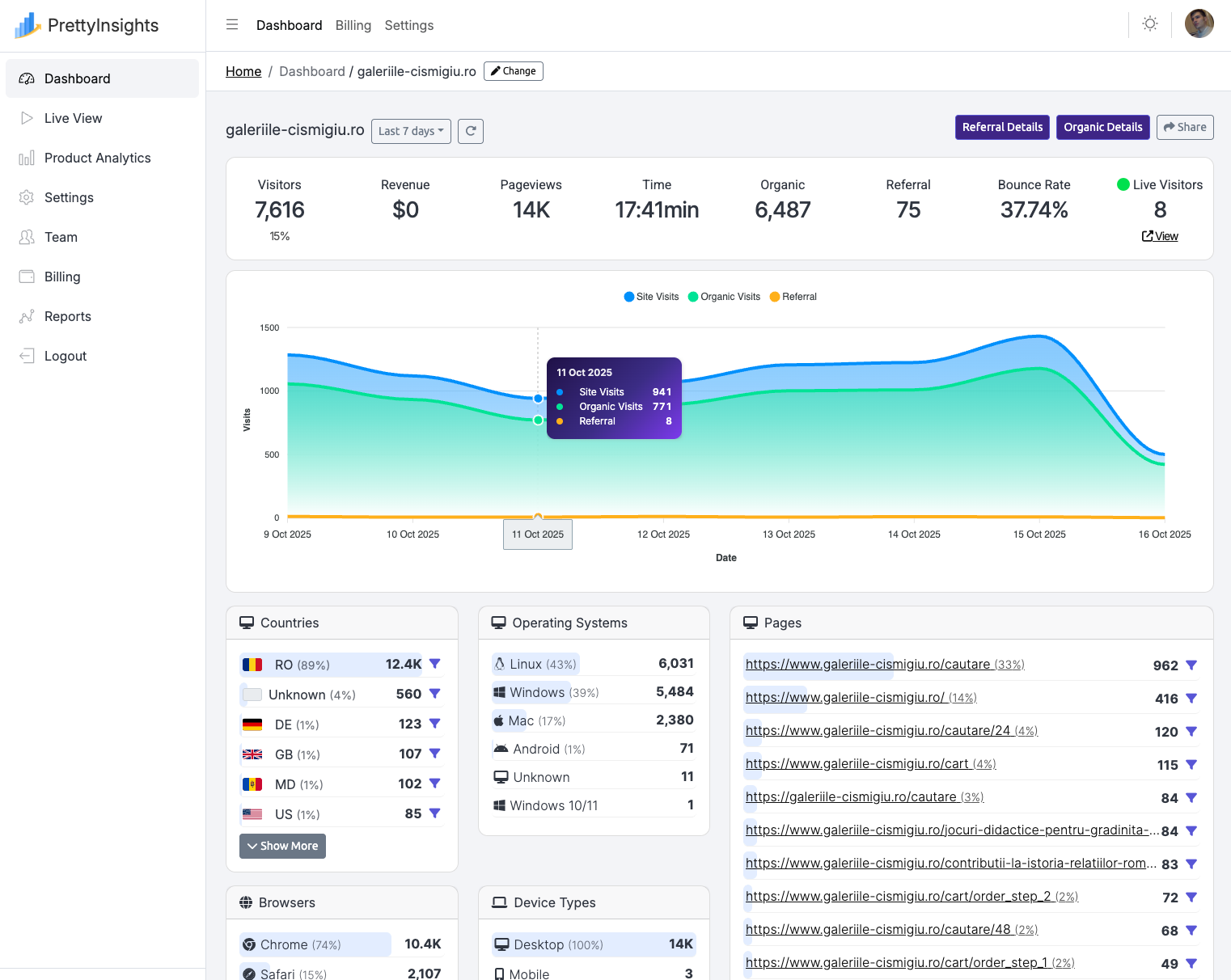The width and height of the screenshot is (1231, 980).
Task: Toggle light/dark theme sun icon
Action: click(x=1149, y=24)
